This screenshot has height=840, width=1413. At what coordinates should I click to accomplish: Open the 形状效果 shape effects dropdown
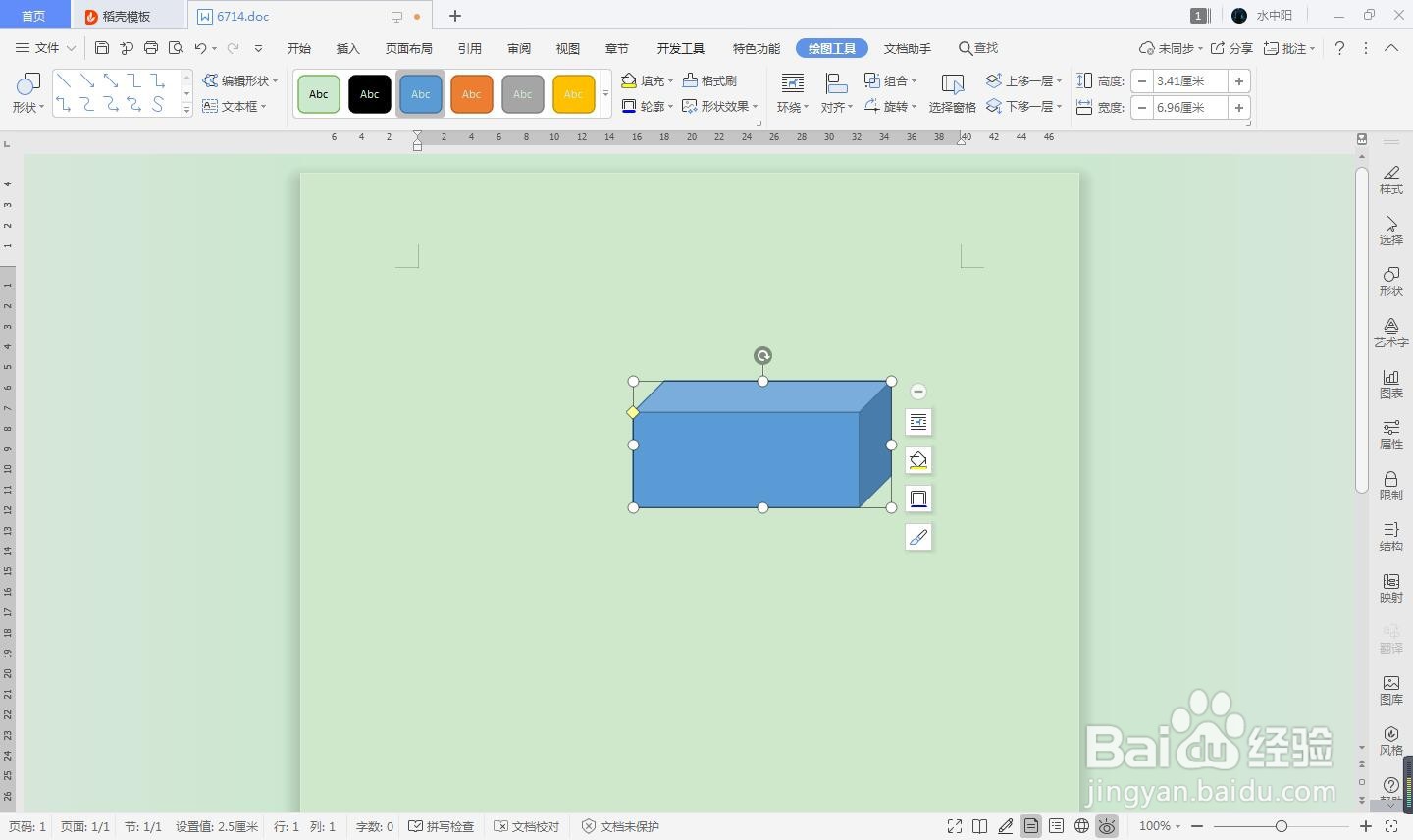point(720,106)
